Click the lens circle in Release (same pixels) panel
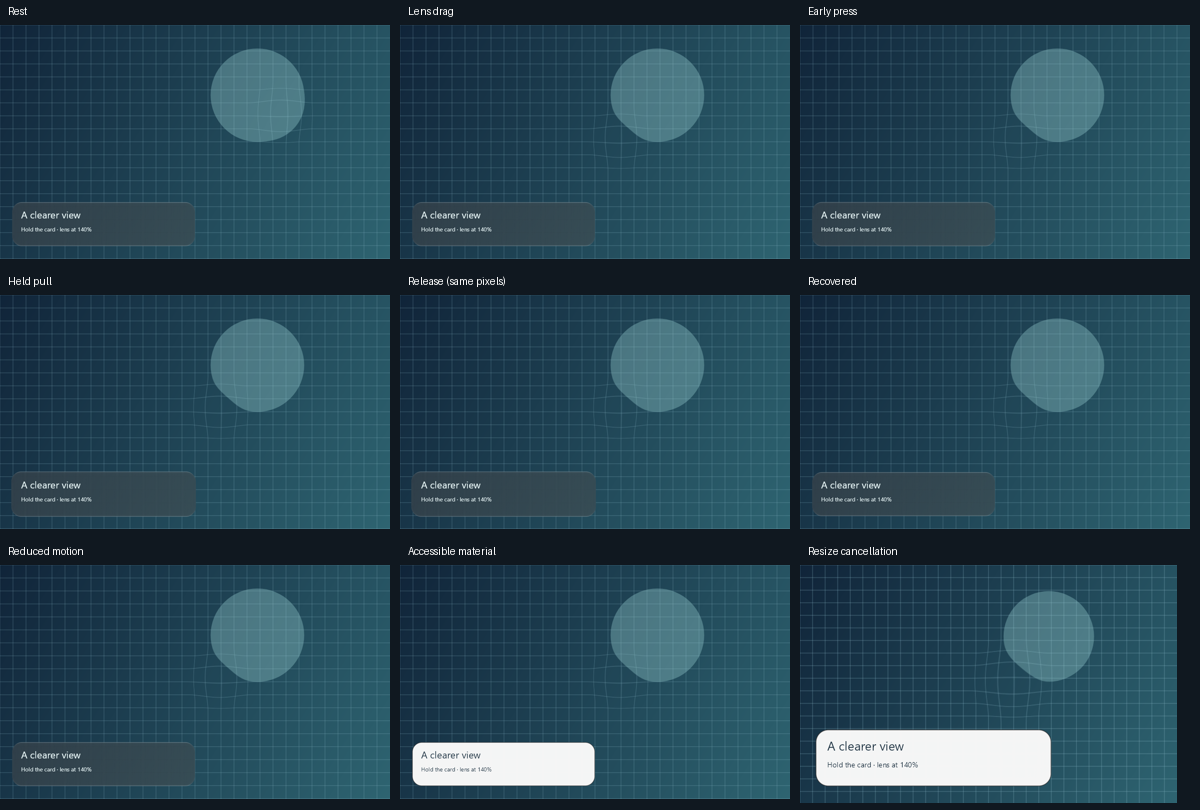Screen dimensions: 1200x810 pos(657,365)
